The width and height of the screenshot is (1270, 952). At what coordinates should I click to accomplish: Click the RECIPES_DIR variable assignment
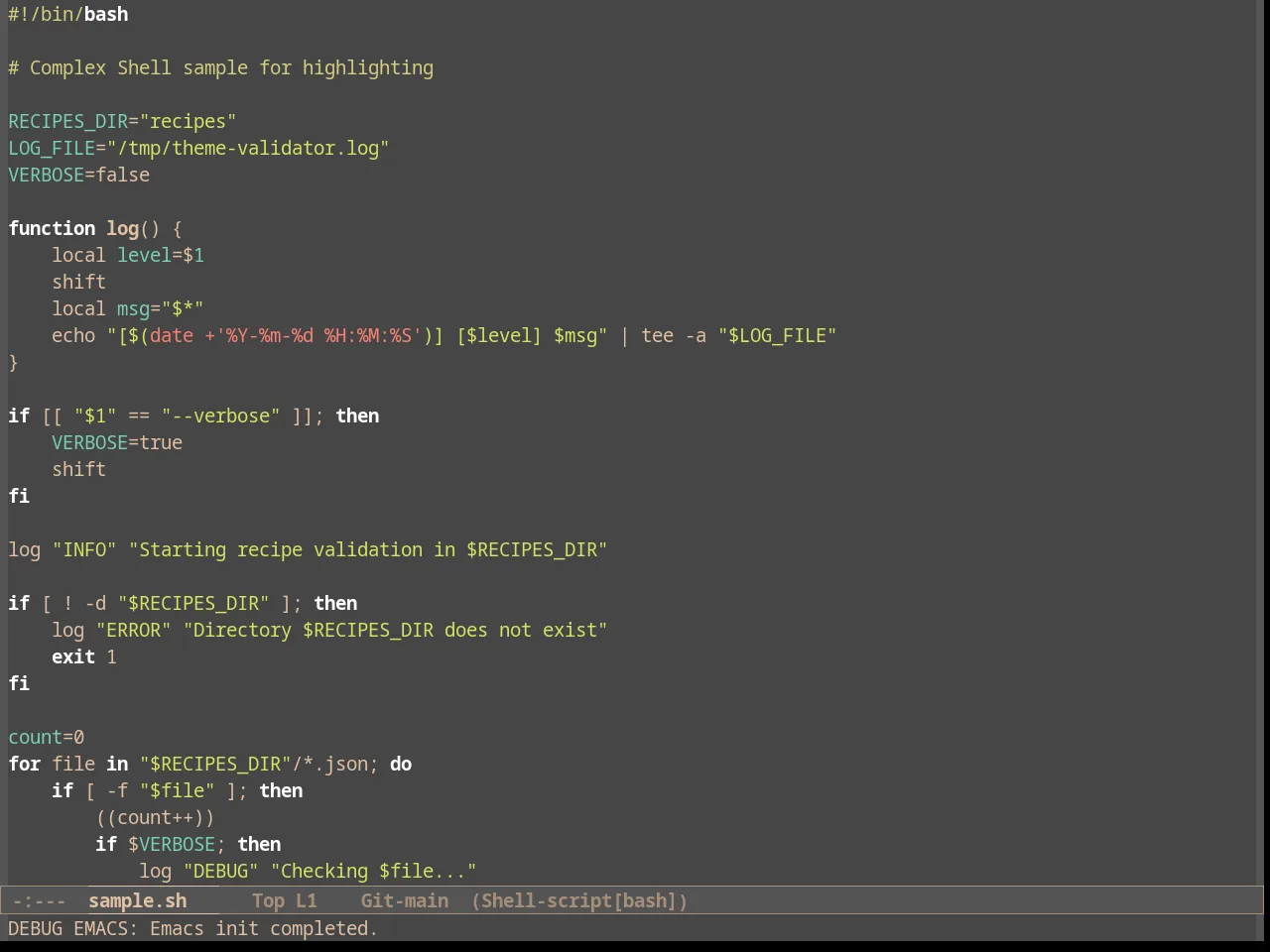click(122, 121)
